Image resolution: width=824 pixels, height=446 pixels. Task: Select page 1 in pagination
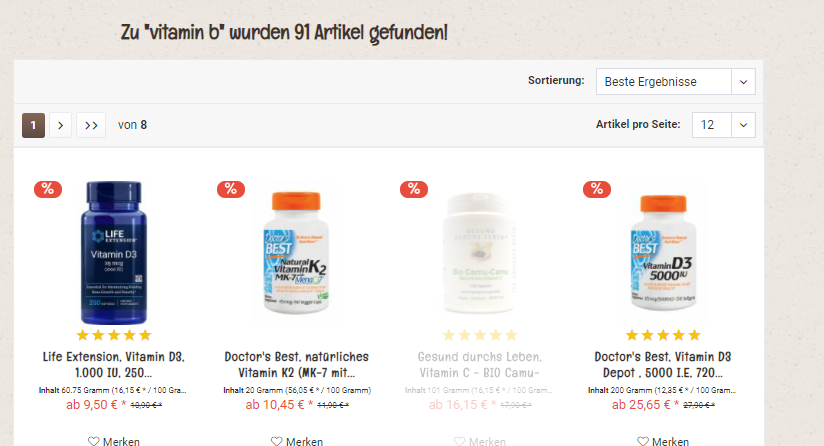(33, 125)
